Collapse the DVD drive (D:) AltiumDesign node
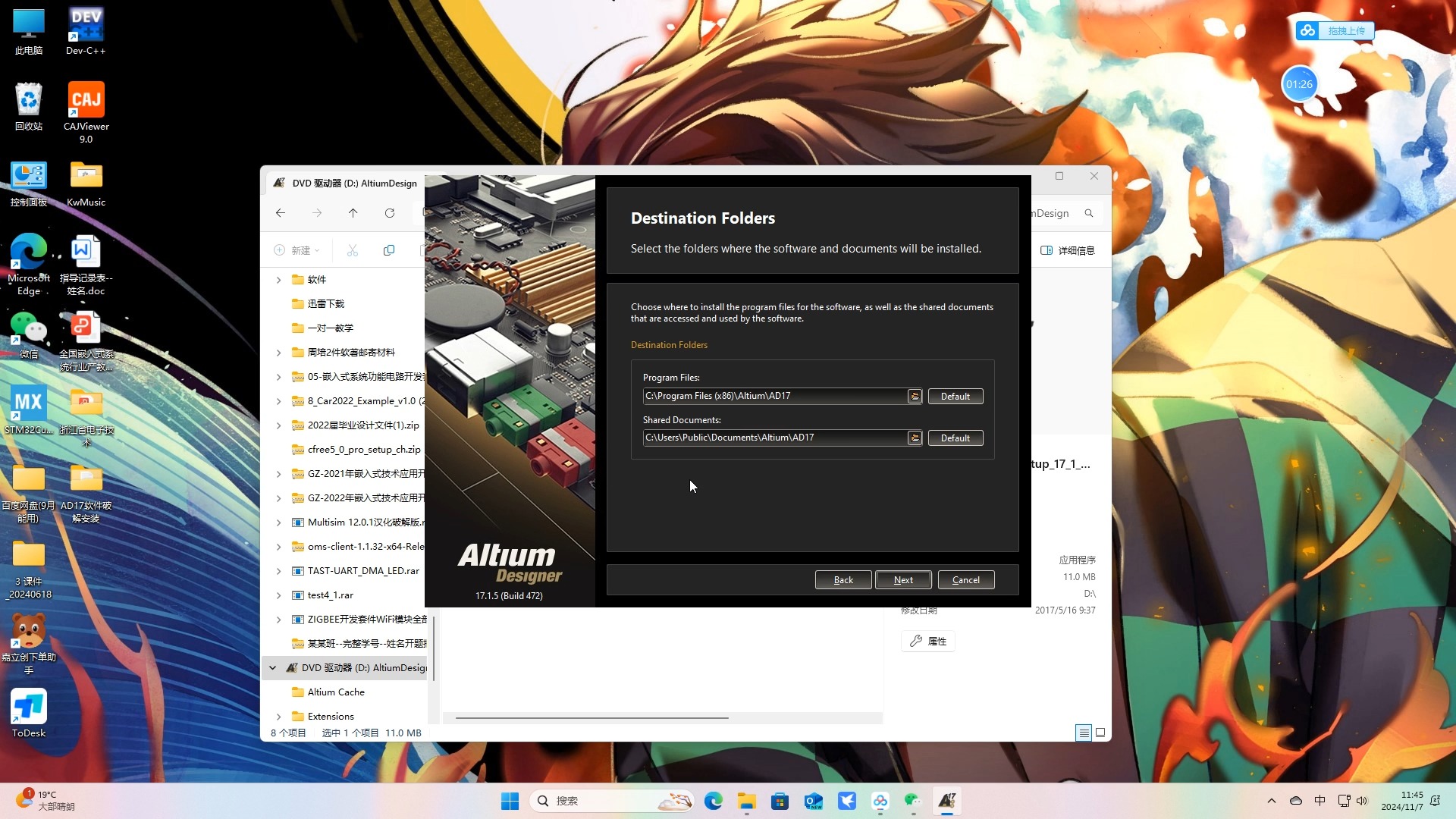The width and height of the screenshot is (1456, 819). (273, 668)
